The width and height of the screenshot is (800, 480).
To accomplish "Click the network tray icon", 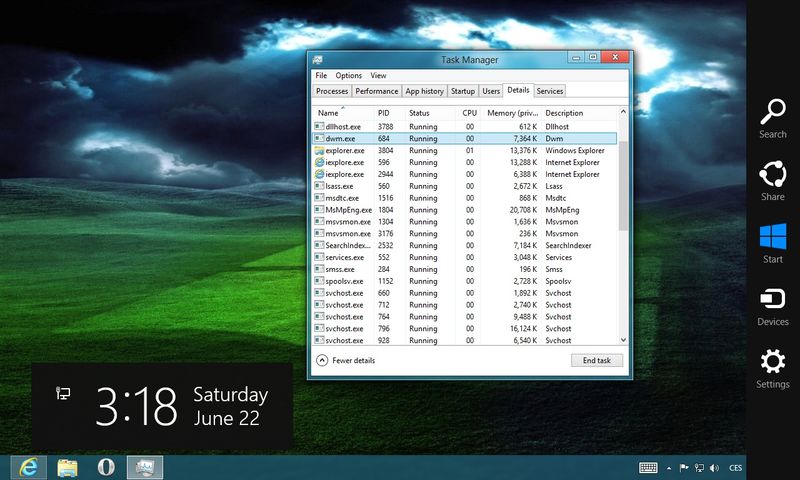I will [699, 468].
